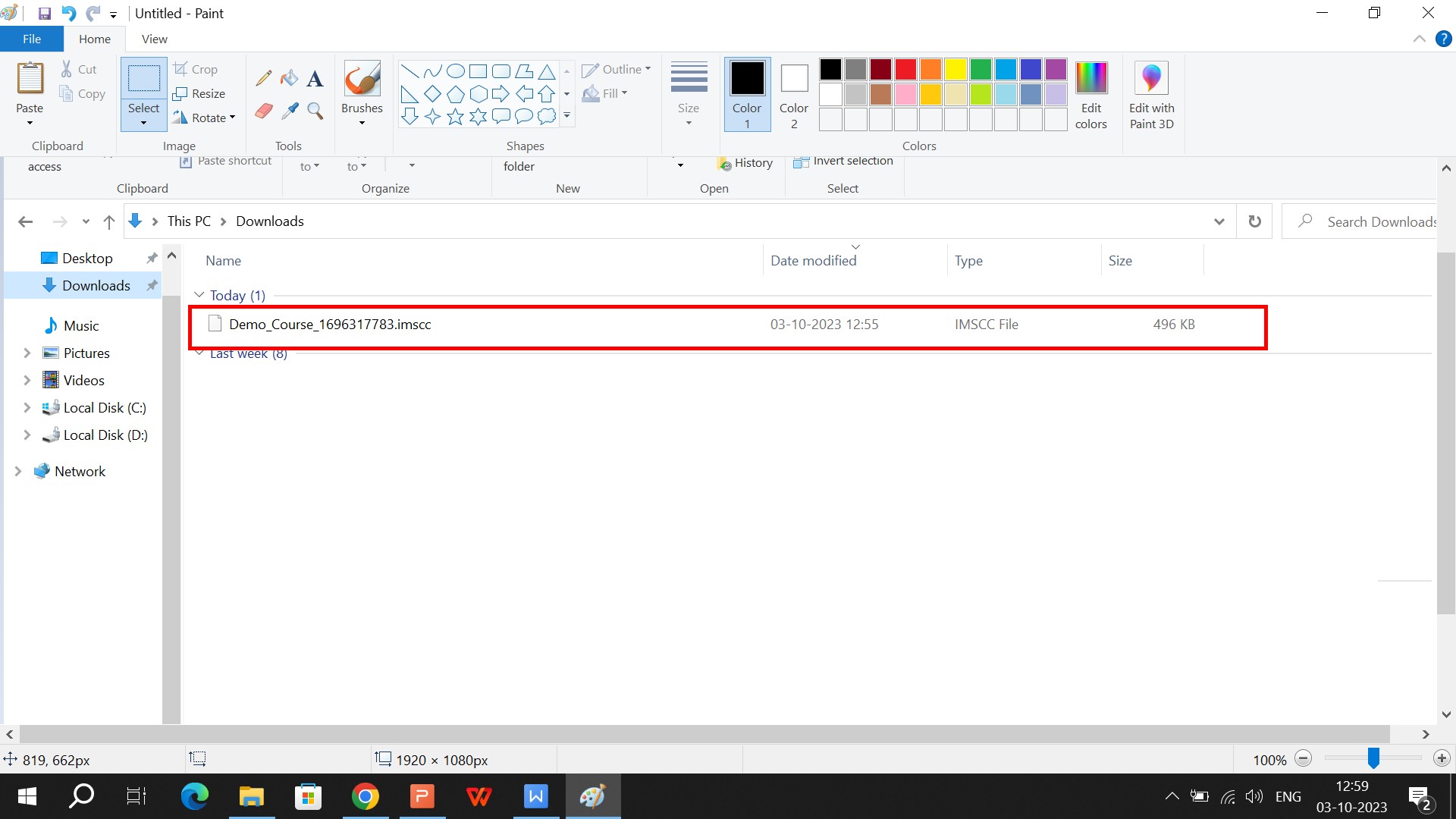Switch to the View ribbon tab
This screenshot has height=819, width=1456.
tap(155, 39)
